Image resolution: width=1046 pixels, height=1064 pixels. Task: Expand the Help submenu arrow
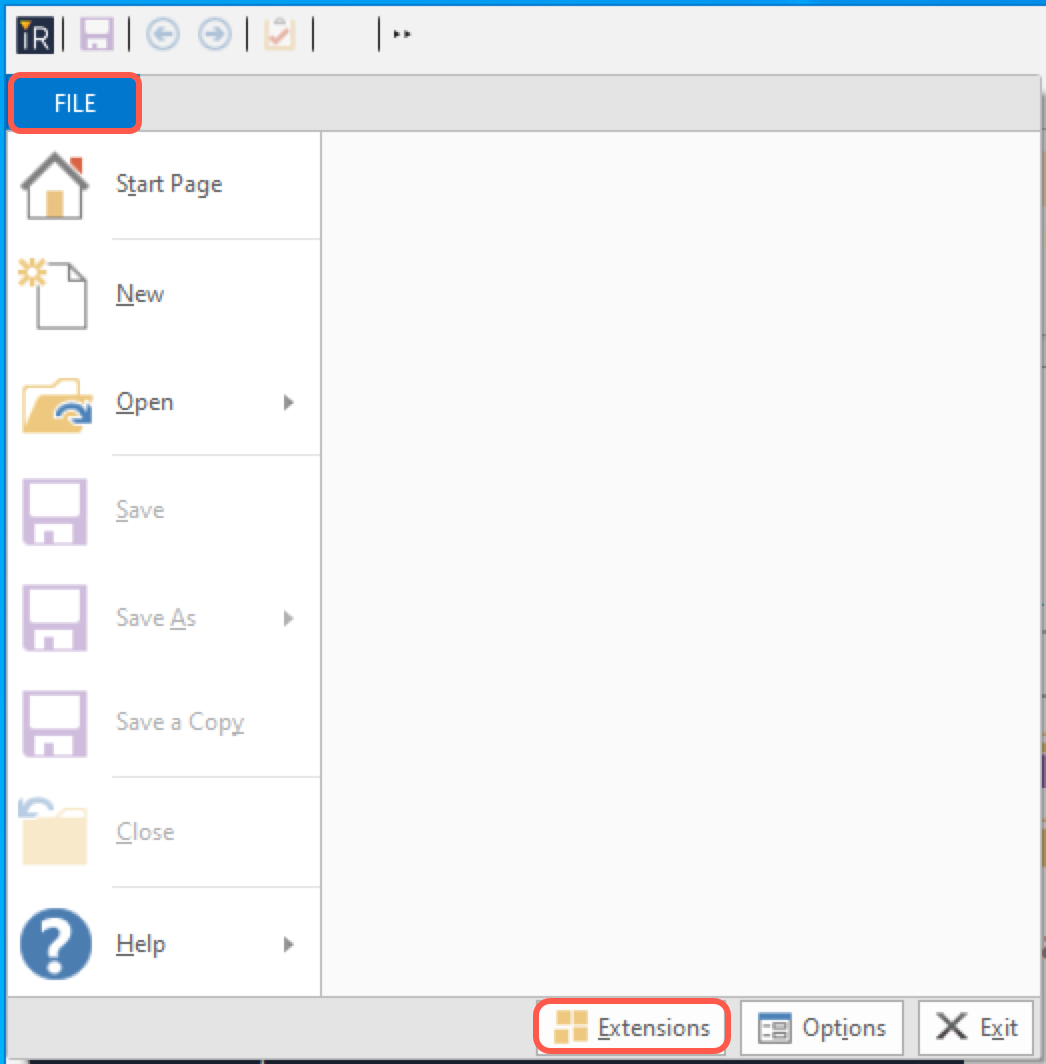click(x=288, y=943)
